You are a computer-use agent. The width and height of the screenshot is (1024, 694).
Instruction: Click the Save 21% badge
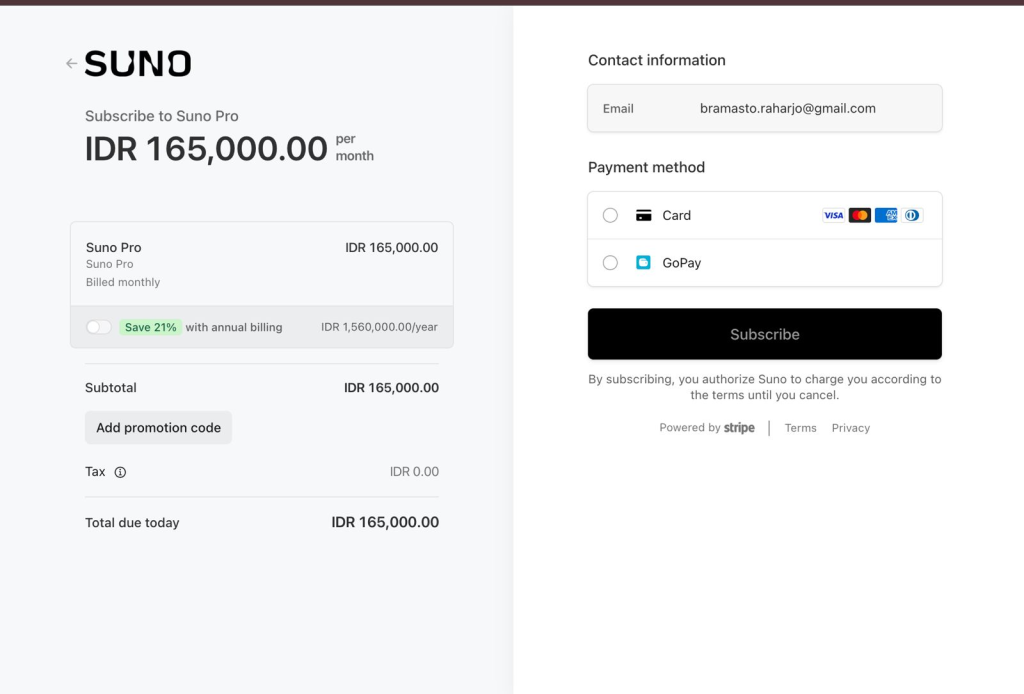pos(151,327)
